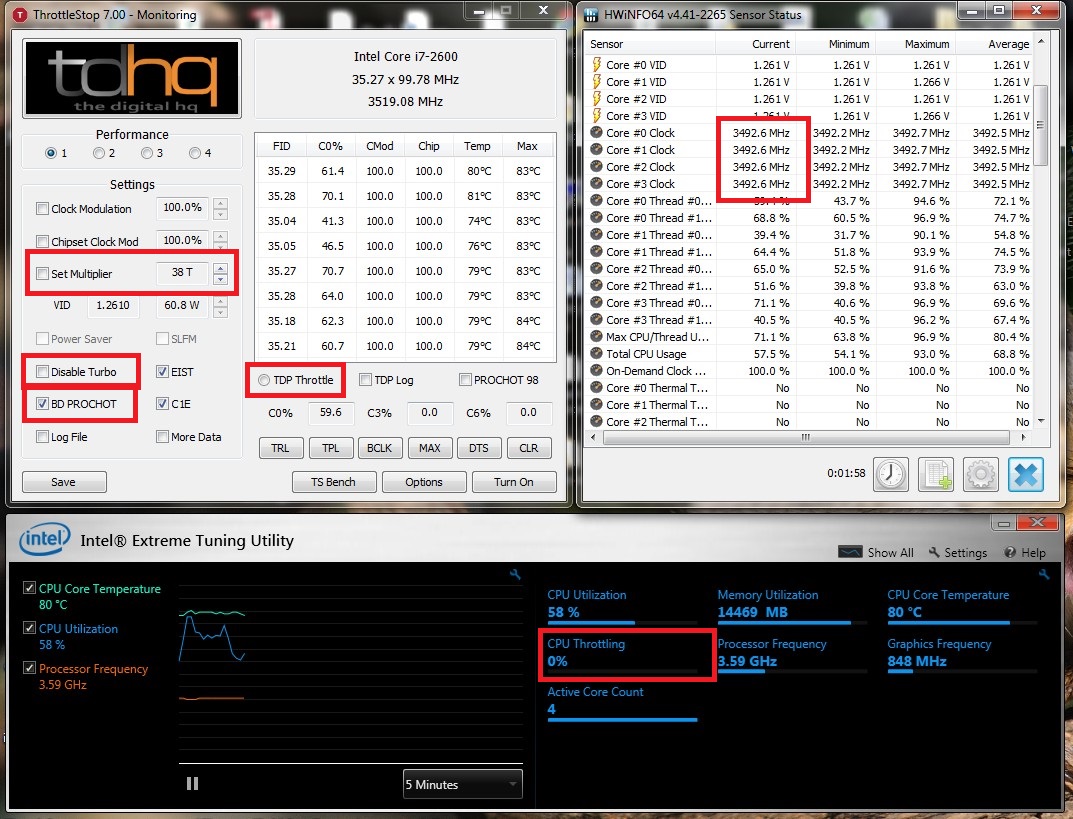Click the DTS button
The width and height of the screenshot is (1073, 819).
[479, 448]
